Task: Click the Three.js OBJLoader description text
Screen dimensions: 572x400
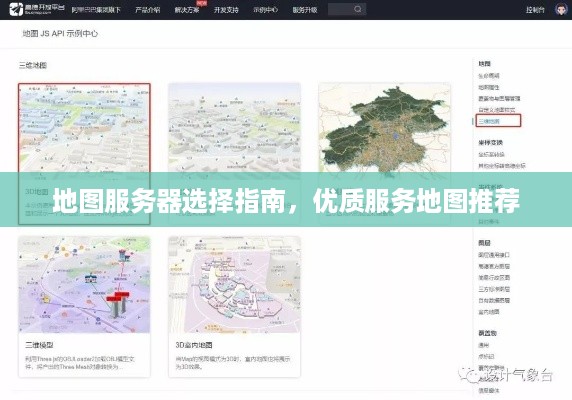Action: tap(80, 363)
